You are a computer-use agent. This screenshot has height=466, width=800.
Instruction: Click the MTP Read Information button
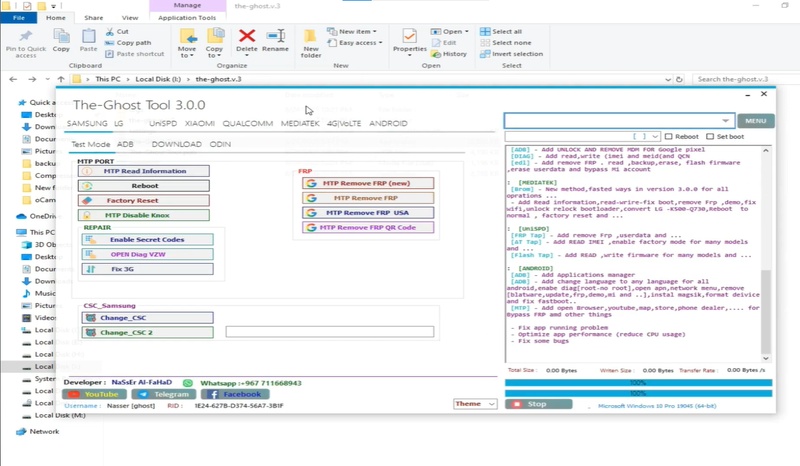(145, 171)
